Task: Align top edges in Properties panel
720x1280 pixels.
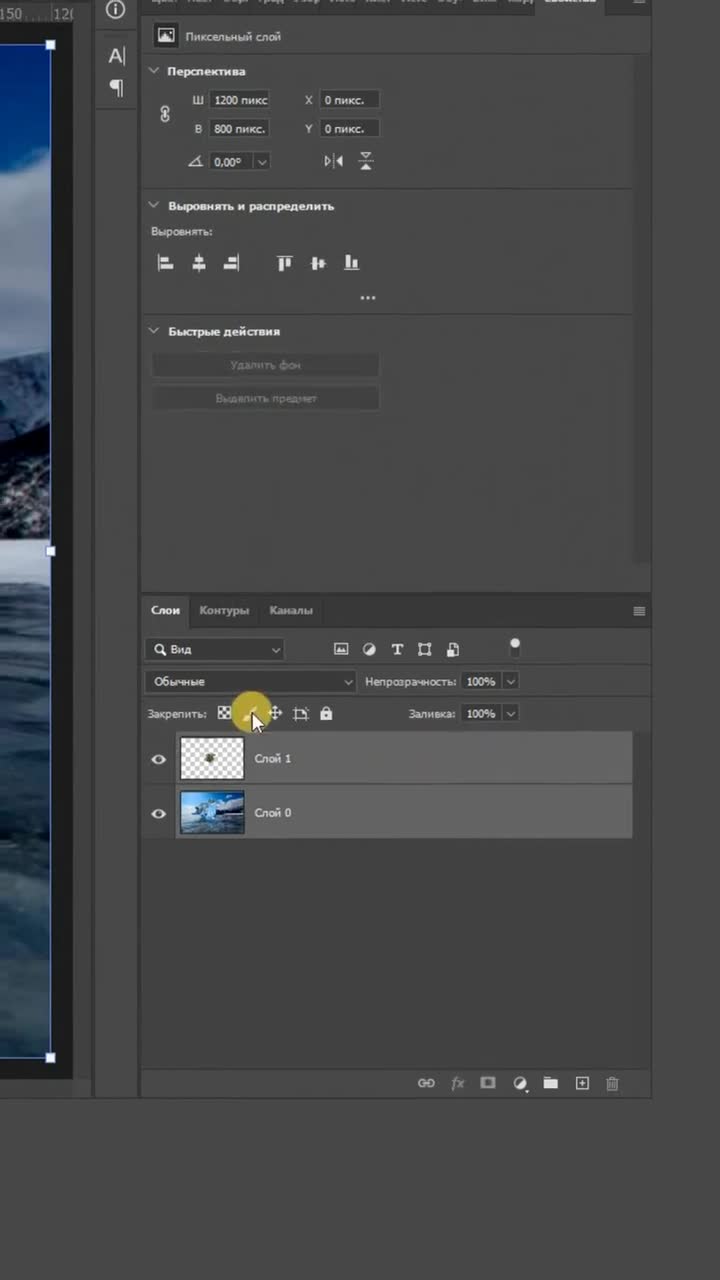Action: pos(285,263)
